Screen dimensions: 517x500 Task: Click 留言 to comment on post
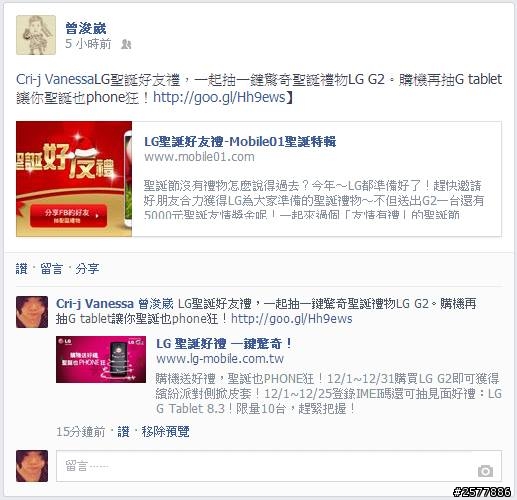pyautogui.click(x=51, y=268)
